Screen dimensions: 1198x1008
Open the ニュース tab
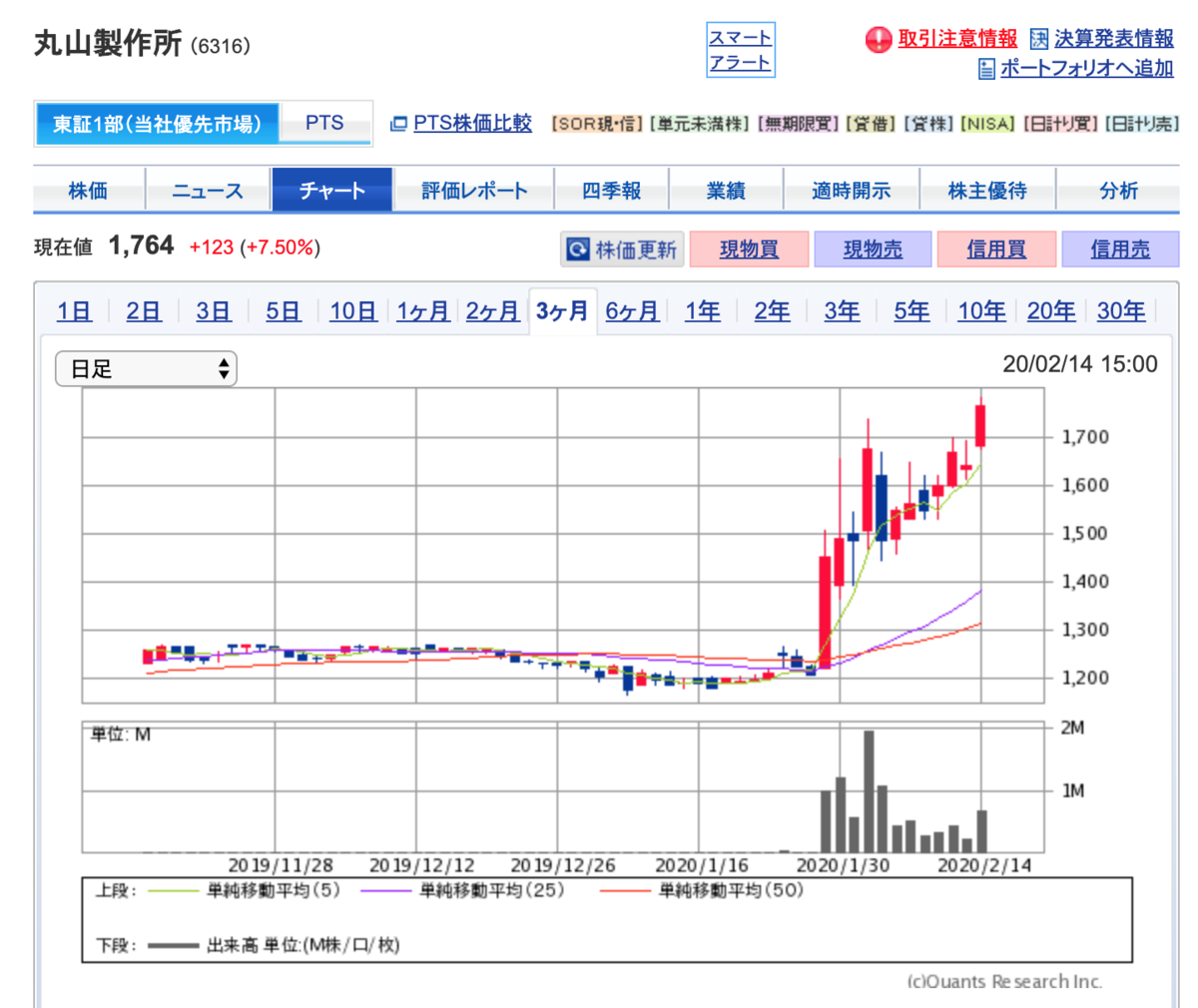208,190
